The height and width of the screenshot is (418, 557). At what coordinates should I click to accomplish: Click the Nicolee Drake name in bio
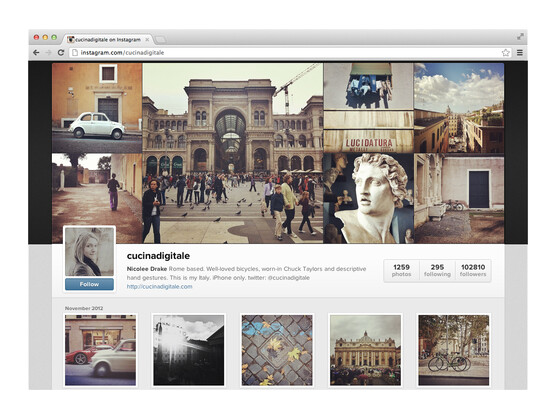point(147,269)
